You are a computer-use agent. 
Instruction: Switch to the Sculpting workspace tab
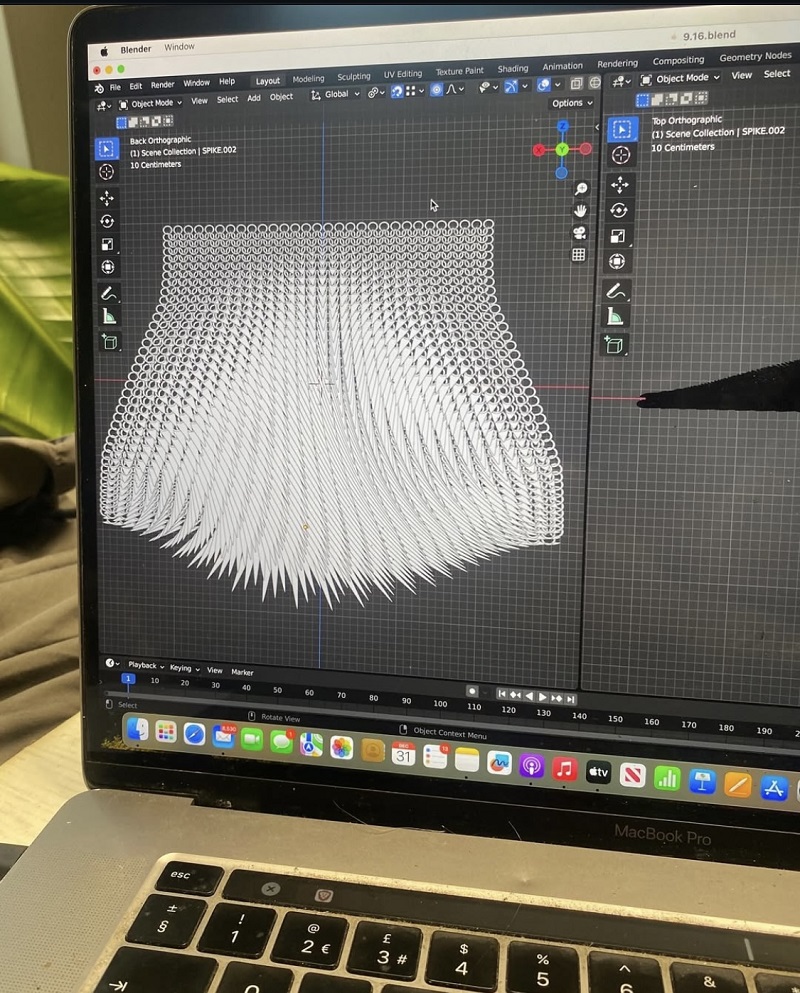point(353,77)
